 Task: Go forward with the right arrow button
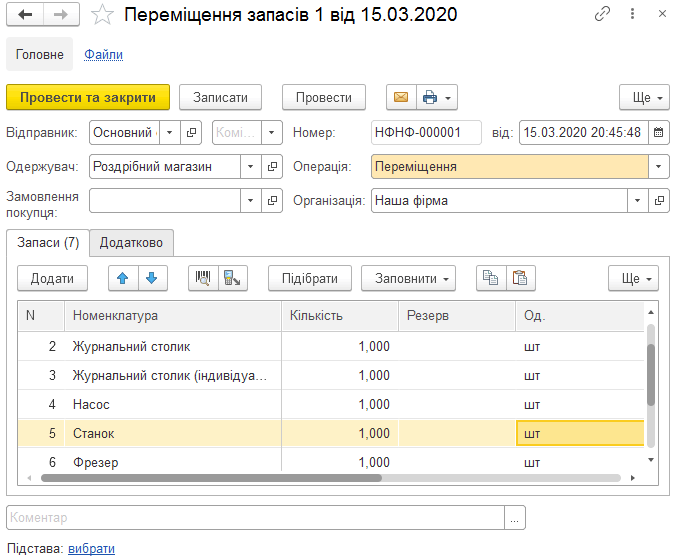click(x=61, y=15)
